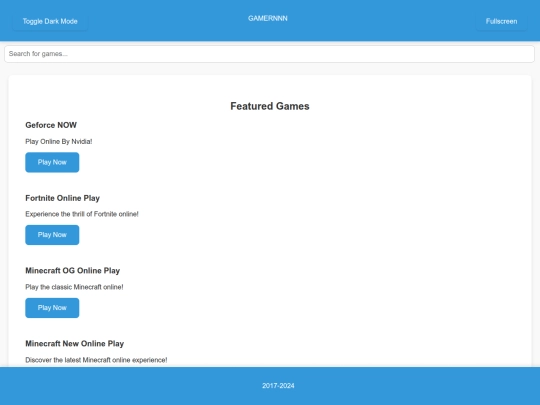
Task: Click the latest Minecraft experience description
Action: coord(96,360)
